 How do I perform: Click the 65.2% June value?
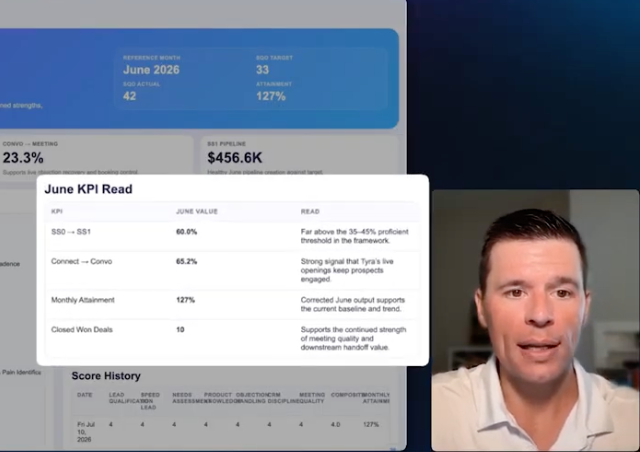pyautogui.click(x=187, y=261)
